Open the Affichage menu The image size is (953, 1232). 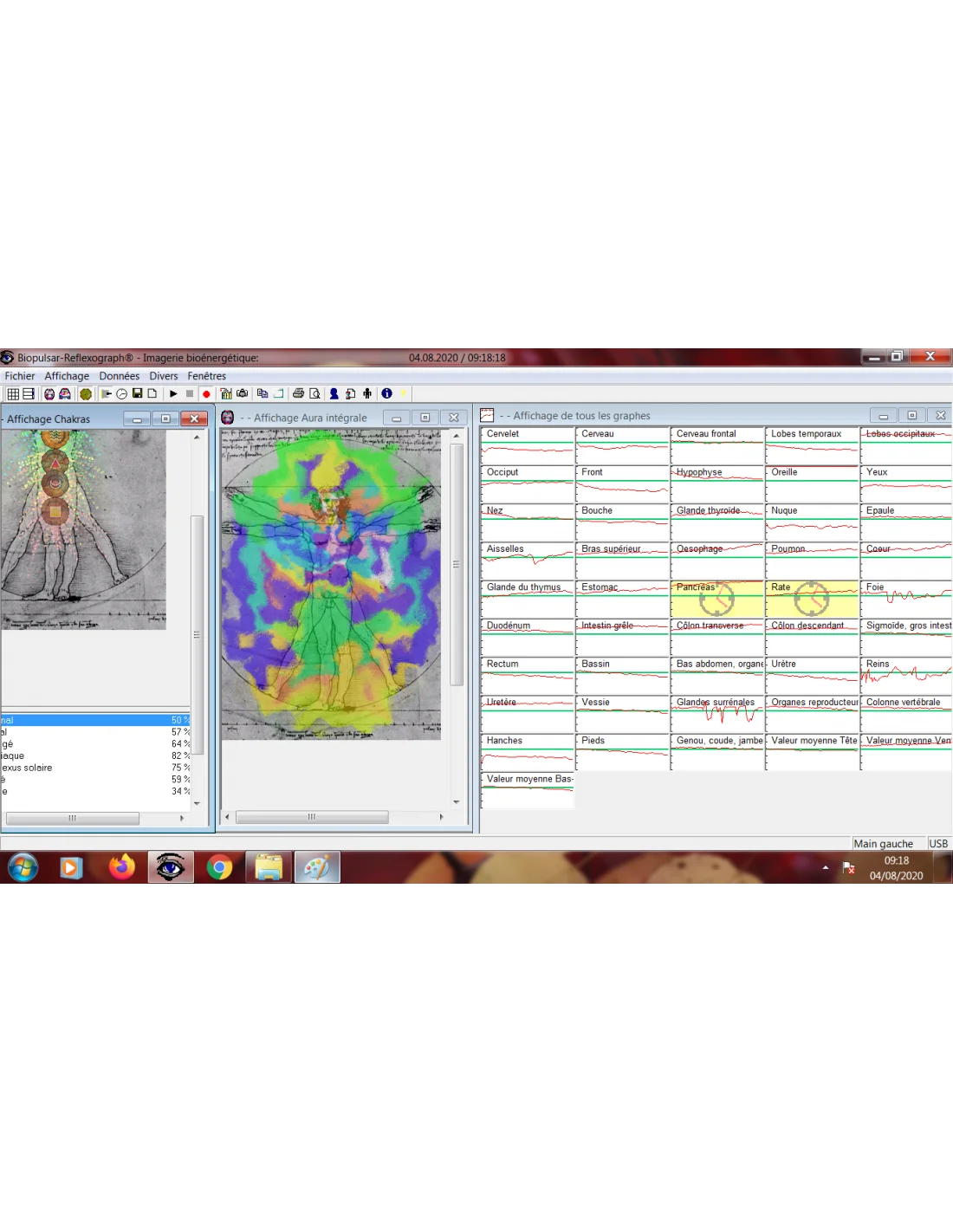(67, 376)
